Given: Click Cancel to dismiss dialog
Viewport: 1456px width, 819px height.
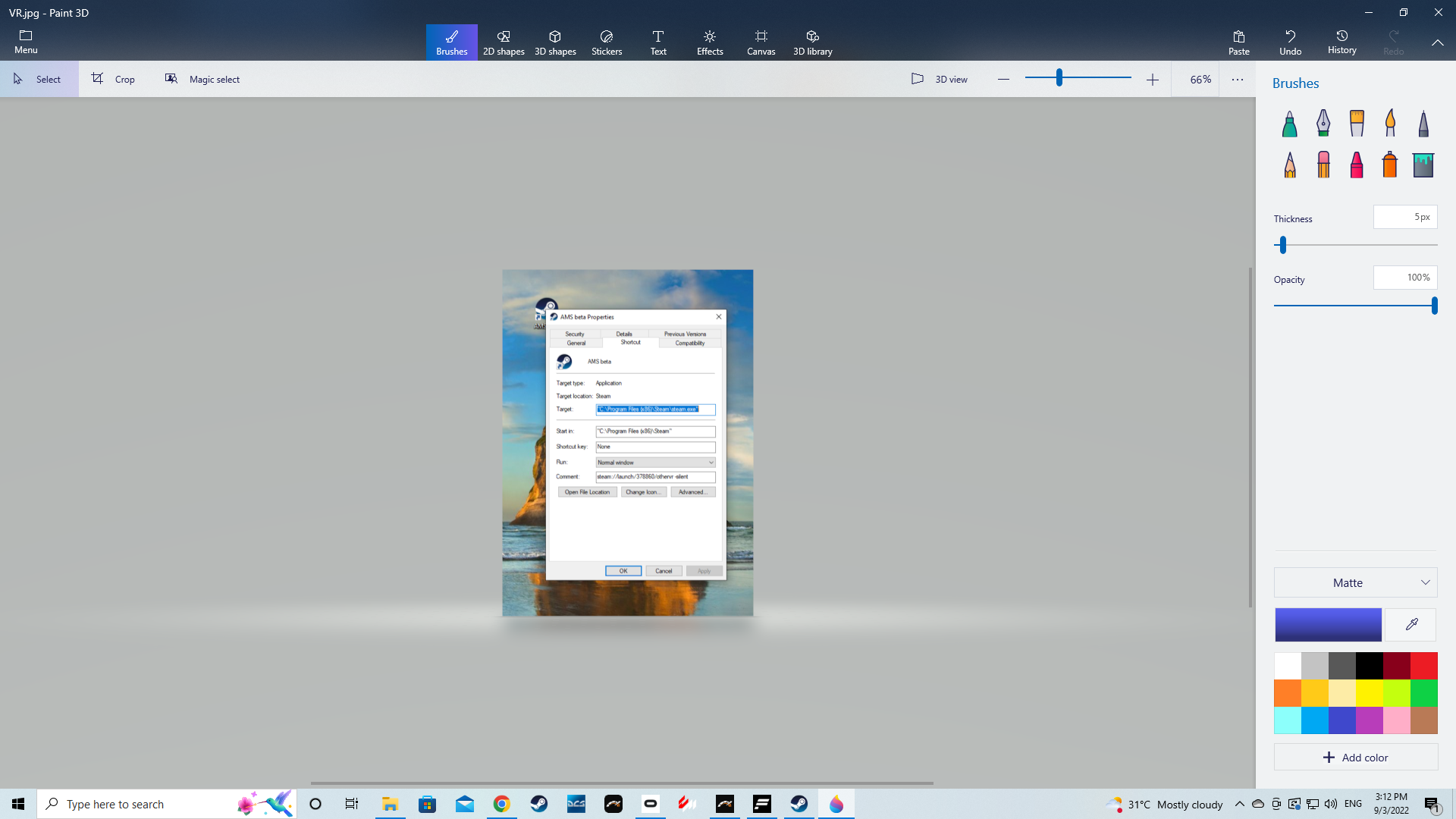Looking at the screenshot, I should tap(663, 571).
